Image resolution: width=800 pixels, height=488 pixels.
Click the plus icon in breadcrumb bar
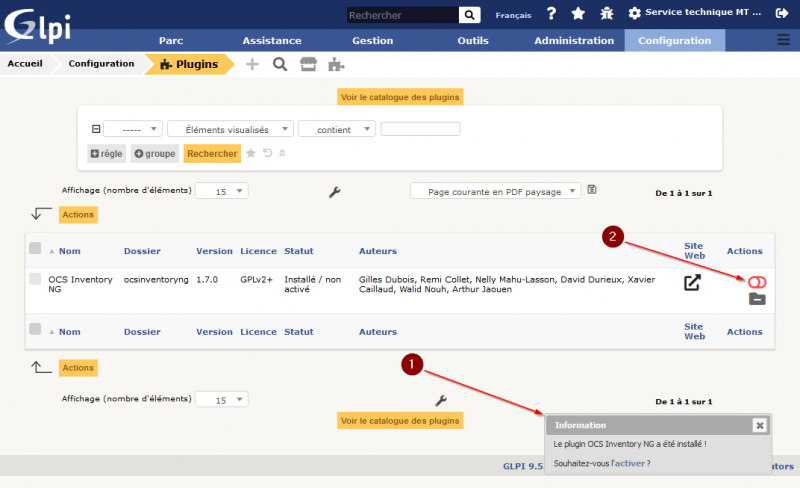pos(252,64)
